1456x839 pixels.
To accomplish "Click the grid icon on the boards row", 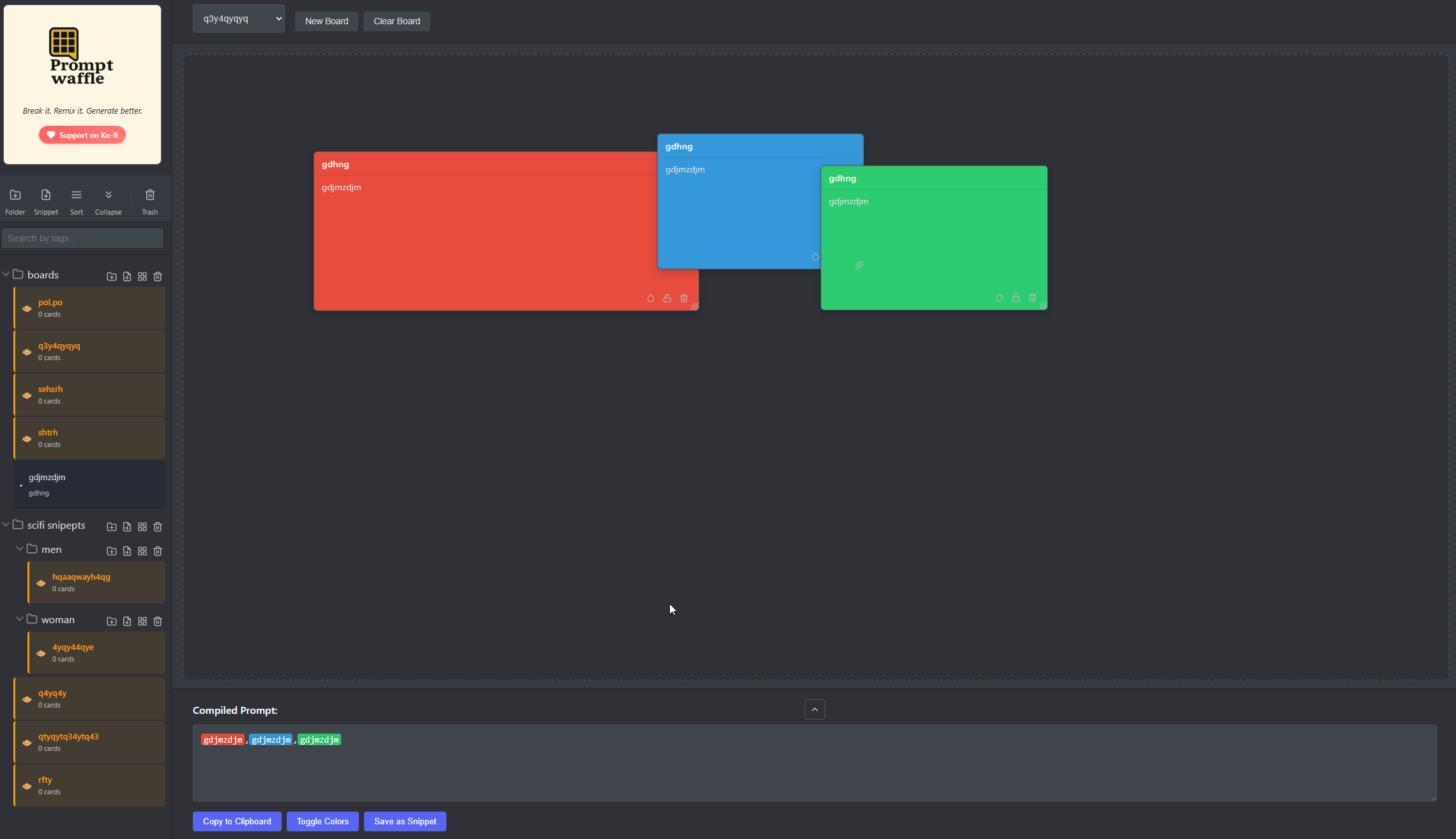I will pyautogui.click(x=142, y=276).
